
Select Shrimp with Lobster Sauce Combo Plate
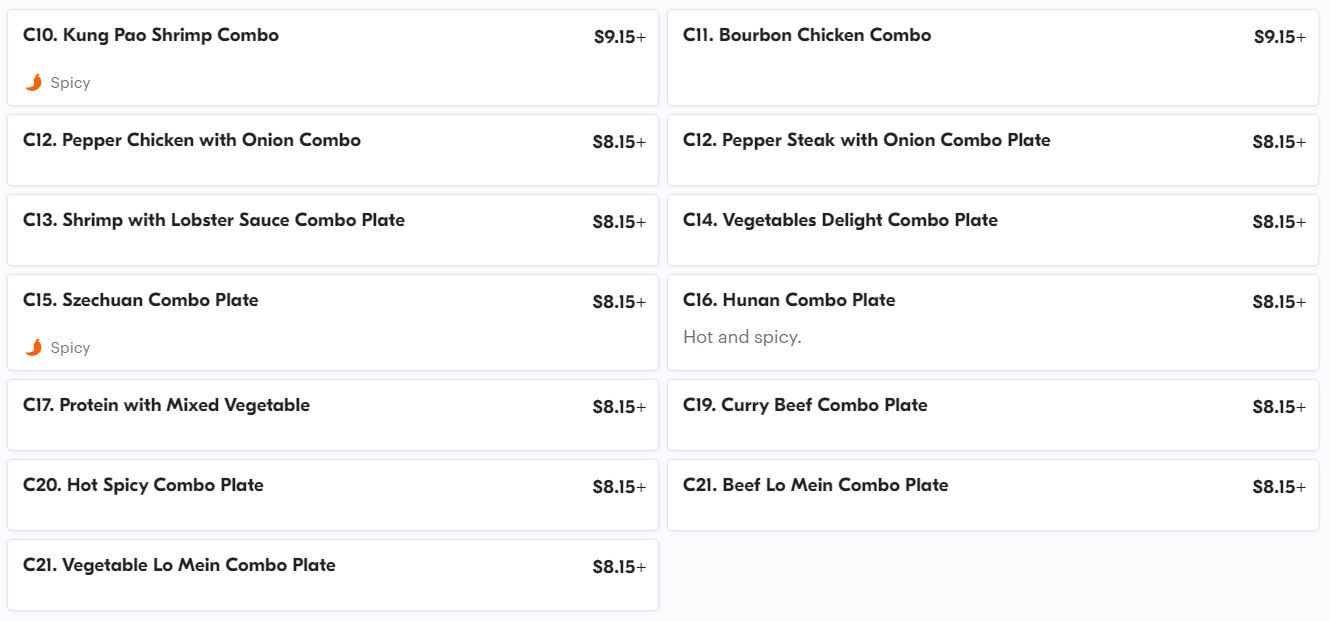click(214, 220)
